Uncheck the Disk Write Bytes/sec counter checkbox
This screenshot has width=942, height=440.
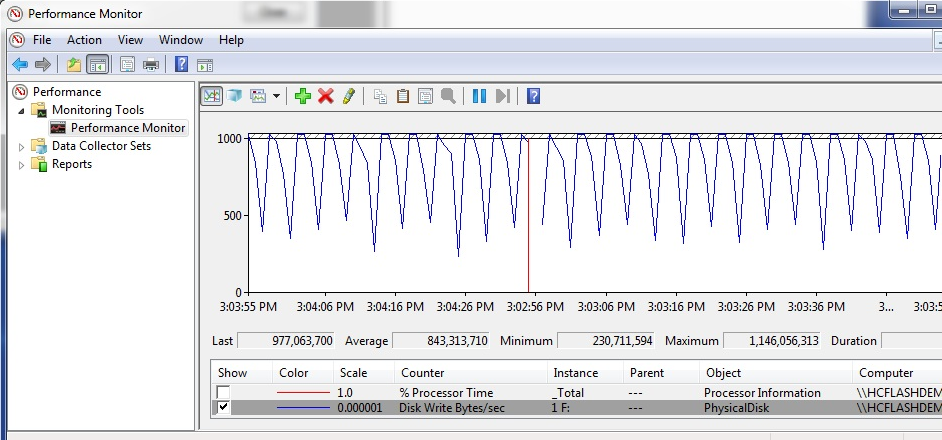coord(223,408)
